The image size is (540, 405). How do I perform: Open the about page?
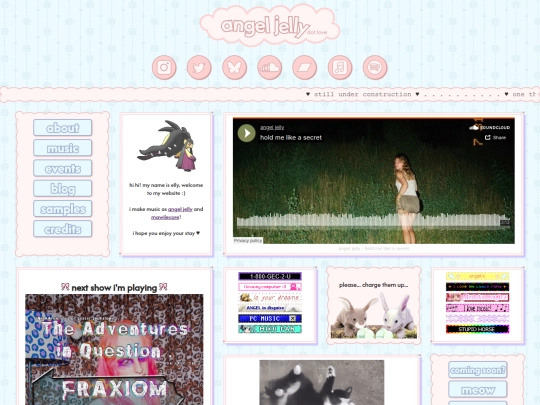(63, 128)
